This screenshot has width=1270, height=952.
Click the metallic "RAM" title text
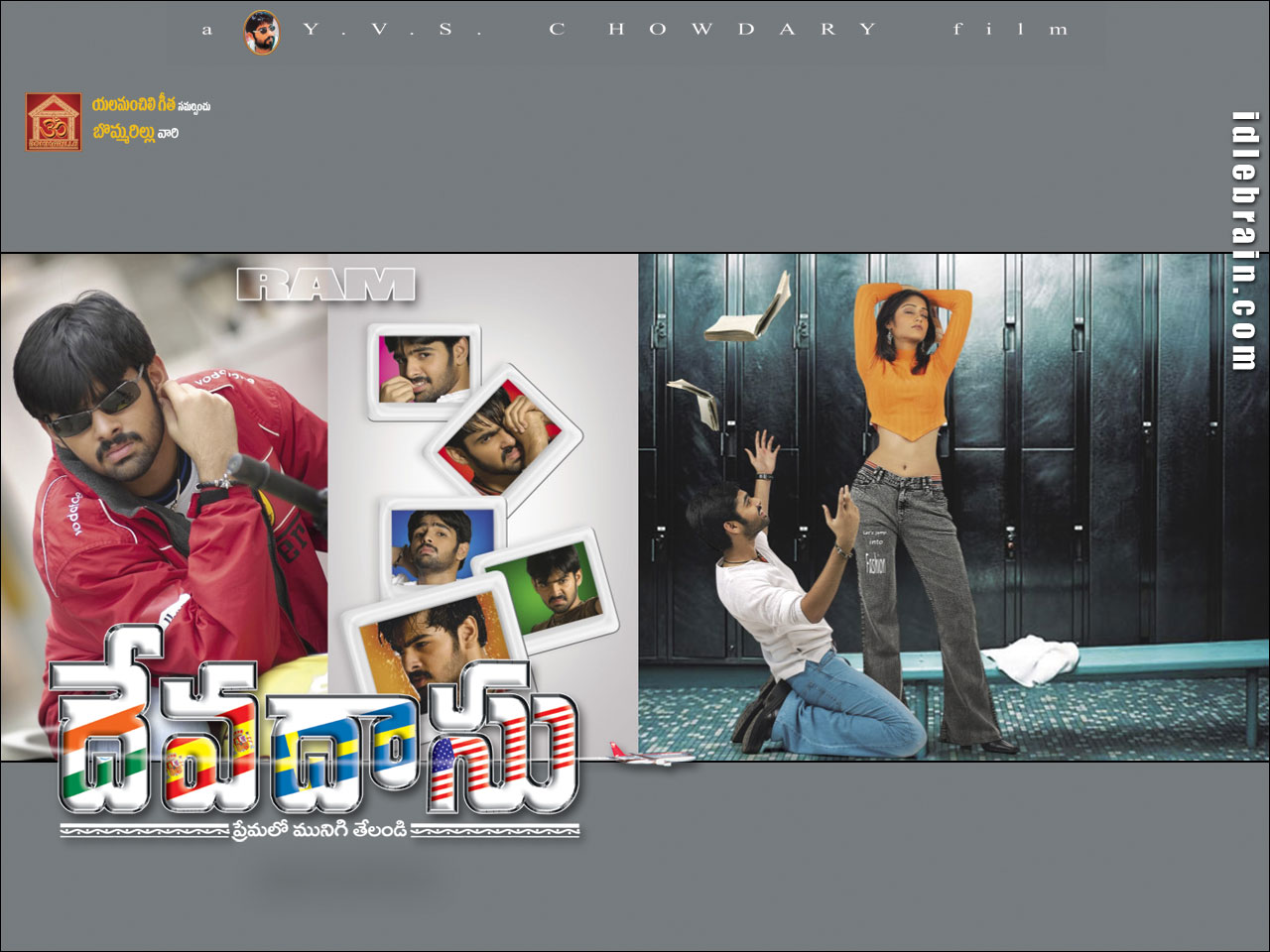326,285
